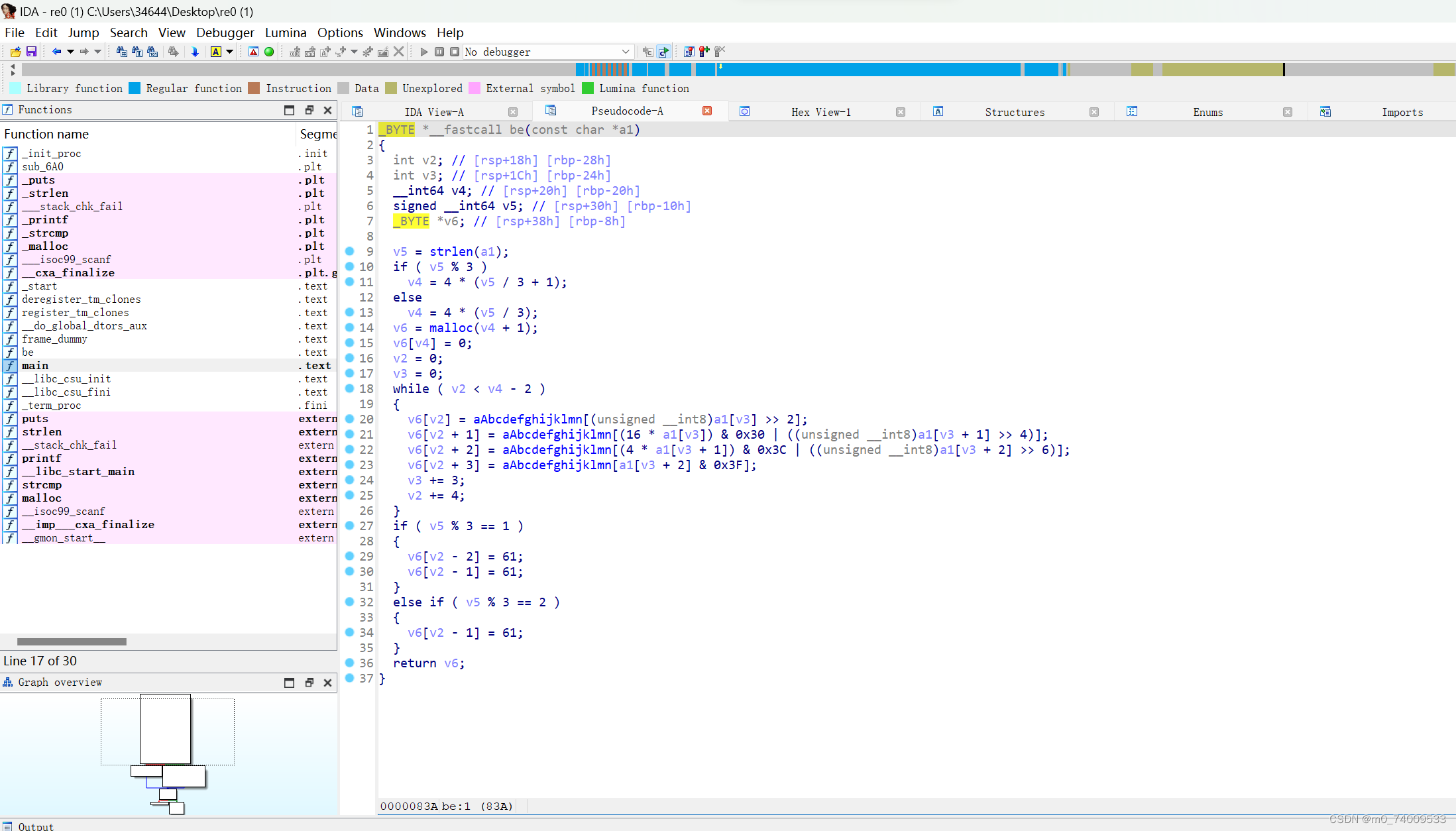Click the cancel X toolbar icon
The width and height of the screenshot is (1456, 831).
398,52
